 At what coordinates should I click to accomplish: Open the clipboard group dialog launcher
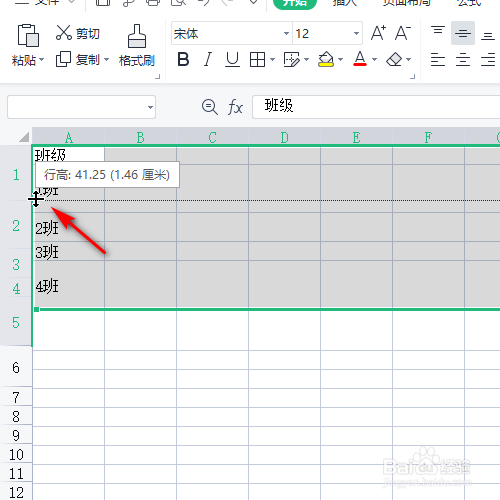pyautogui.click(x=158, y=76)
